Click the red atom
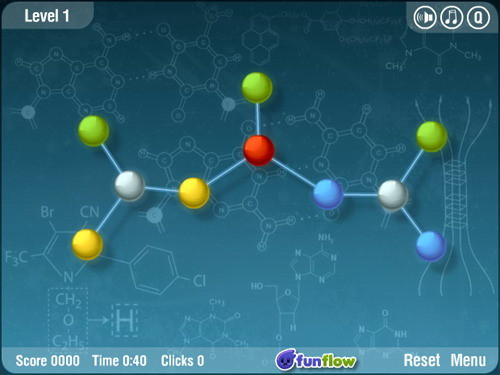The width and height of the screenshot is (500, 375). pyautogui.click(x=259, y=150)
